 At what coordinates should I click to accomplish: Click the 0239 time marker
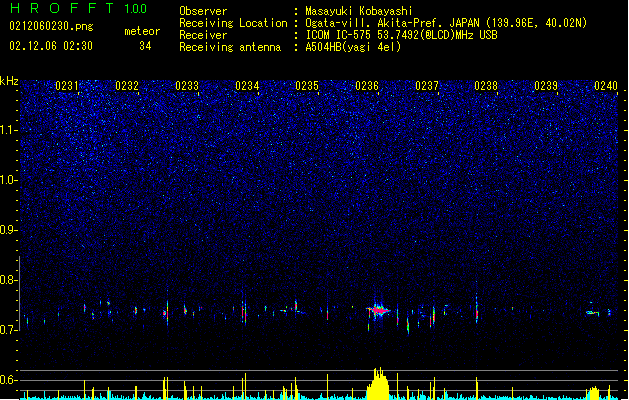pos(546,86)
